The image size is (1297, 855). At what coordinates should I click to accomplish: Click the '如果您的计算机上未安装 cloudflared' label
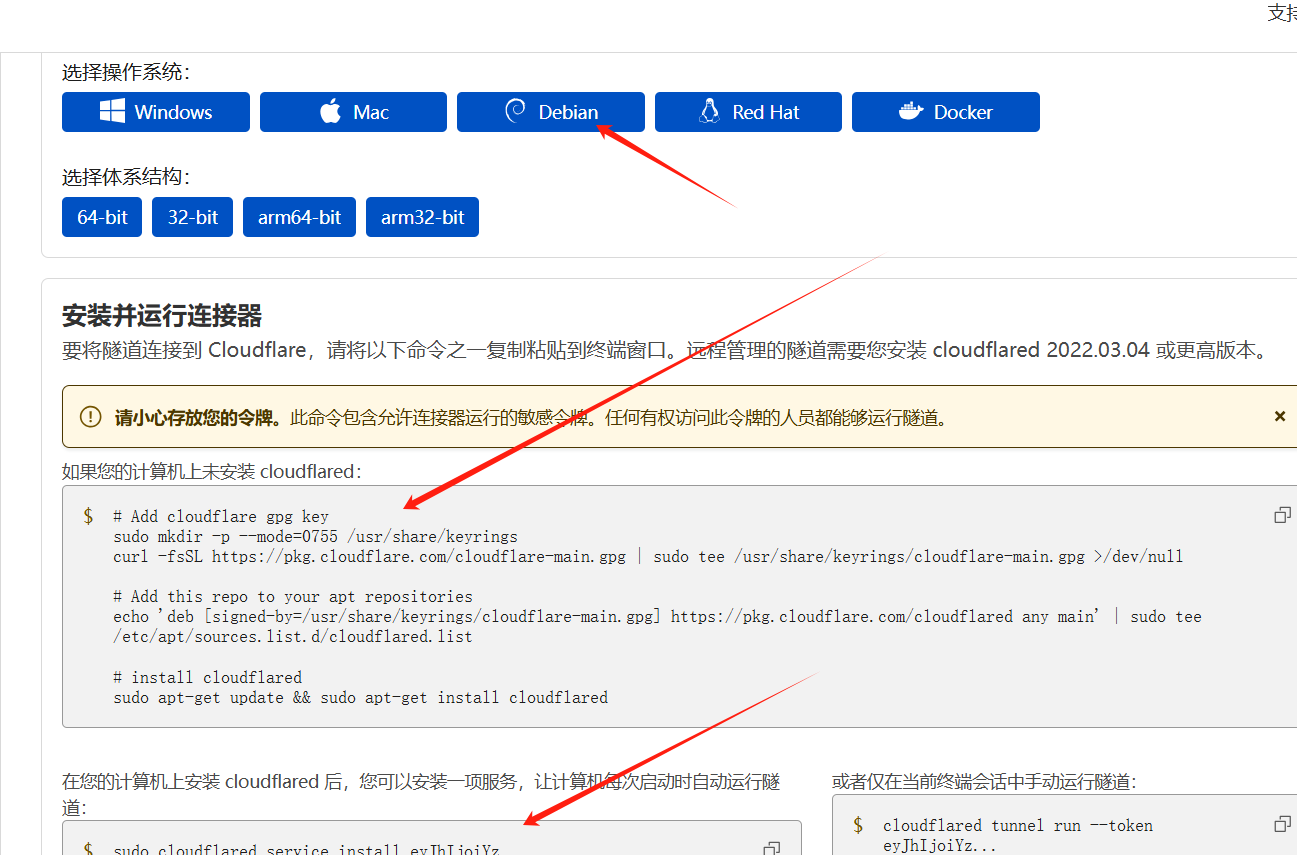[x=212, y=471]
